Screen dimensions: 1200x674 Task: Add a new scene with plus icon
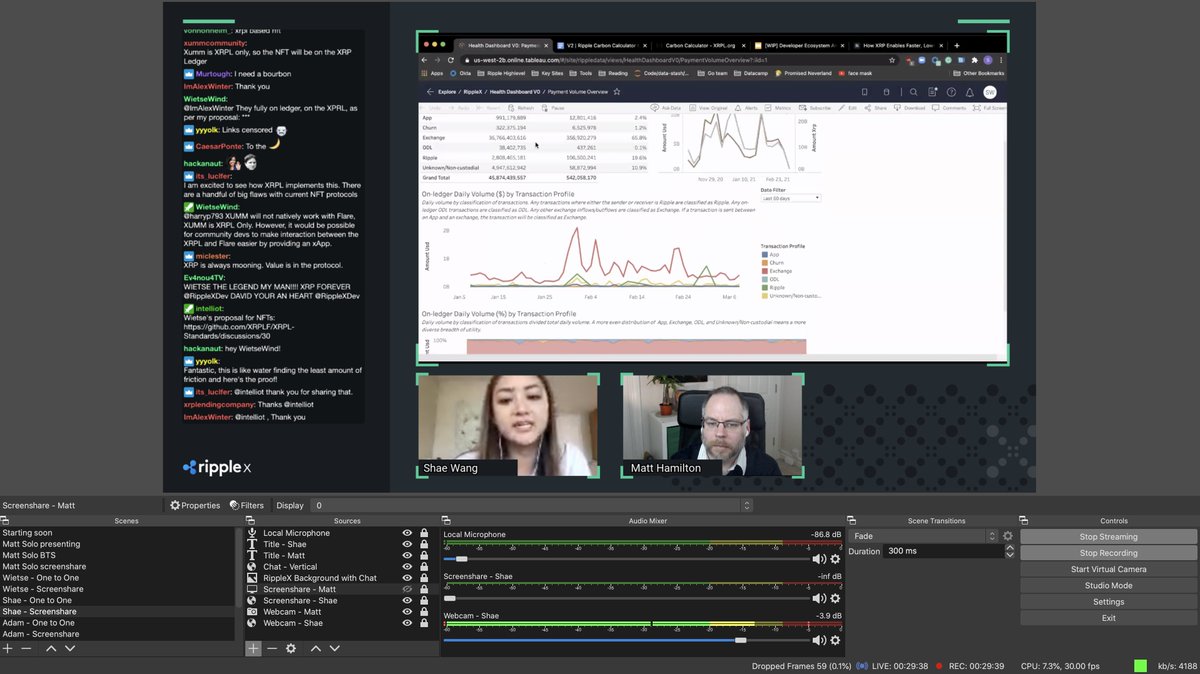coord(8,648)
